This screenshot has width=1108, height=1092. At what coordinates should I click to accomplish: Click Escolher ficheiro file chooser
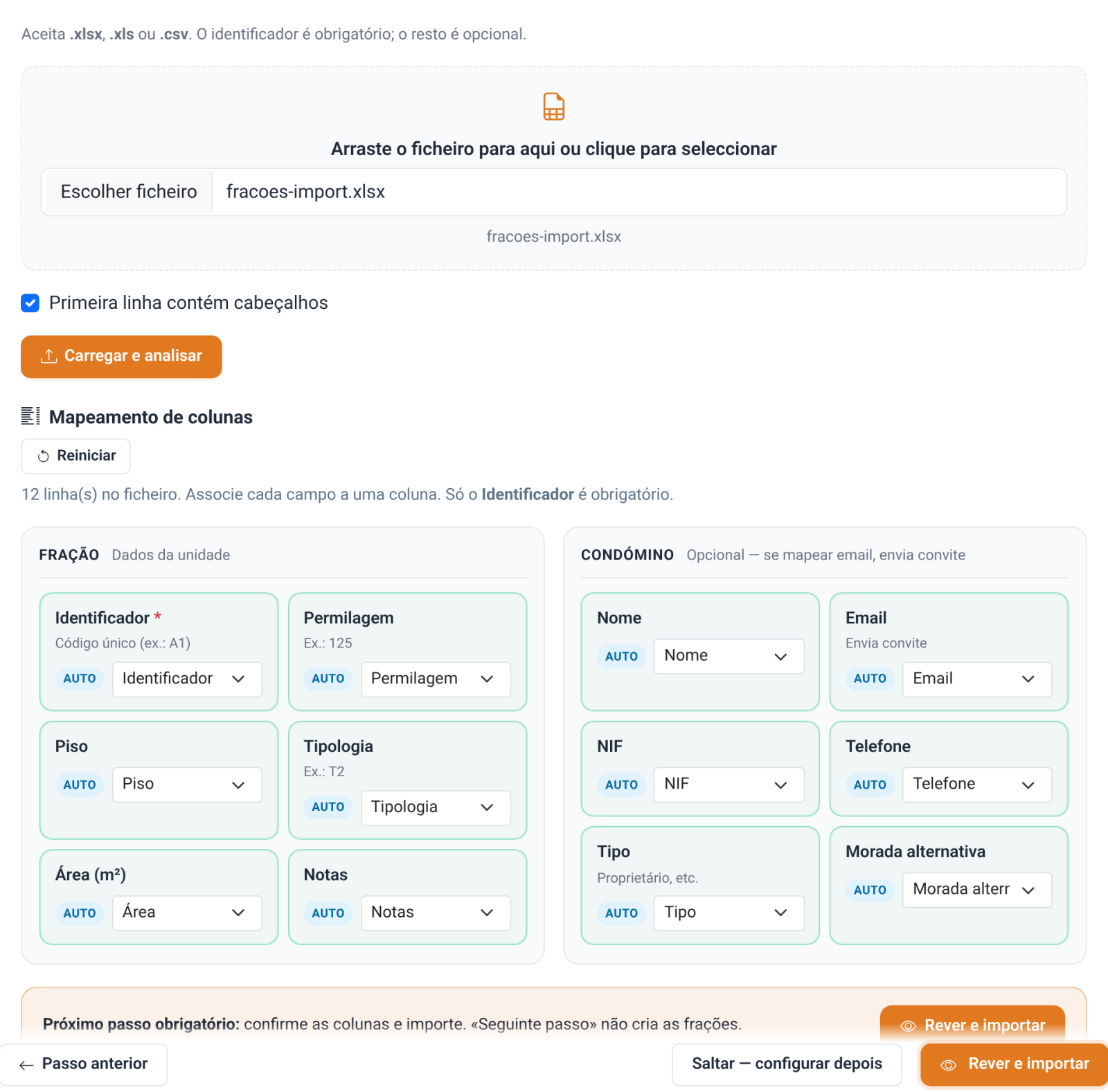point(129,192)
